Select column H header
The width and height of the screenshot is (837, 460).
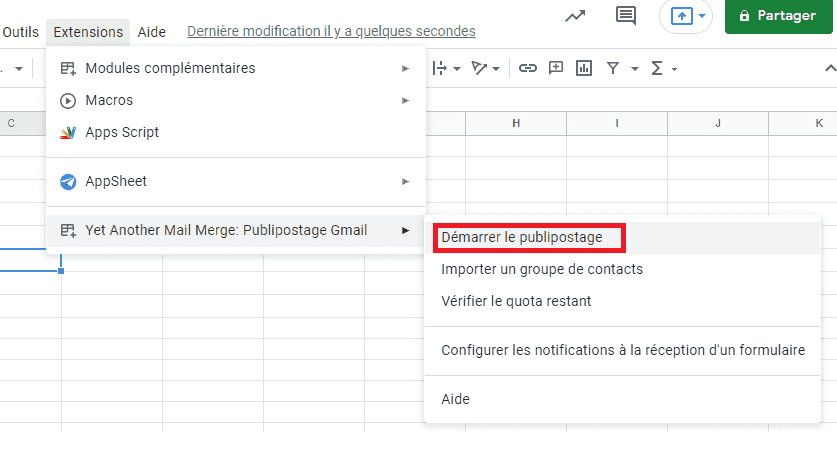pyautogui.click(x=516, y=123)
